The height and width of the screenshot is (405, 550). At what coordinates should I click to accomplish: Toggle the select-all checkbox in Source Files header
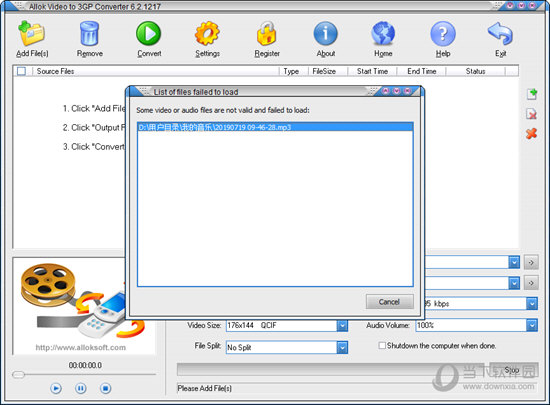pyautogui.click(x=21, y=71)
